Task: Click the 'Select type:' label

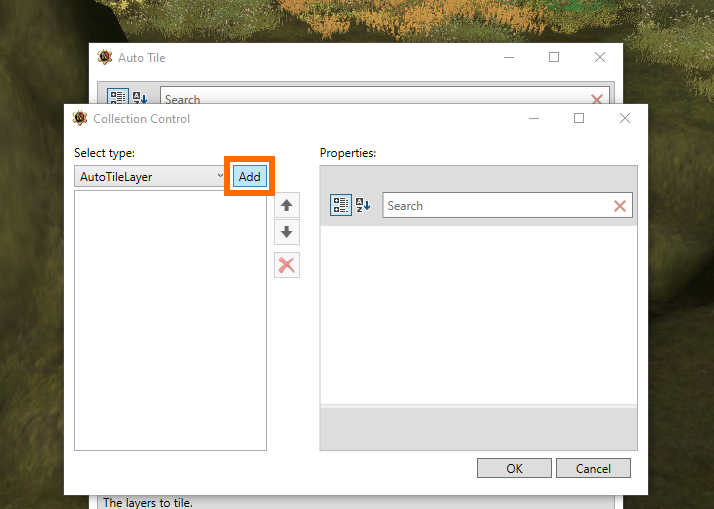Action: click(x=104, y=153)
